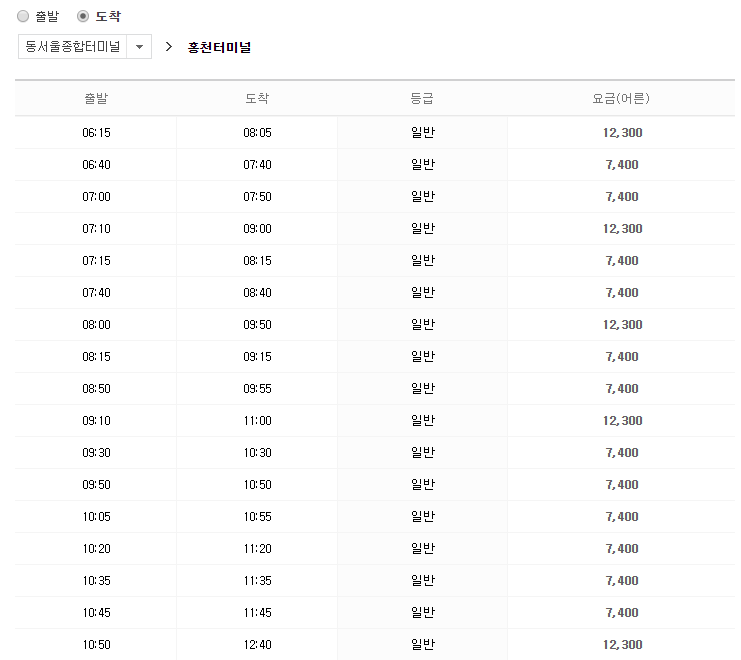Select the 06:15 departure row
Image resolution: width=741 pixels, height=660 pixels.
pyautogui.click(x=96, y=132)
